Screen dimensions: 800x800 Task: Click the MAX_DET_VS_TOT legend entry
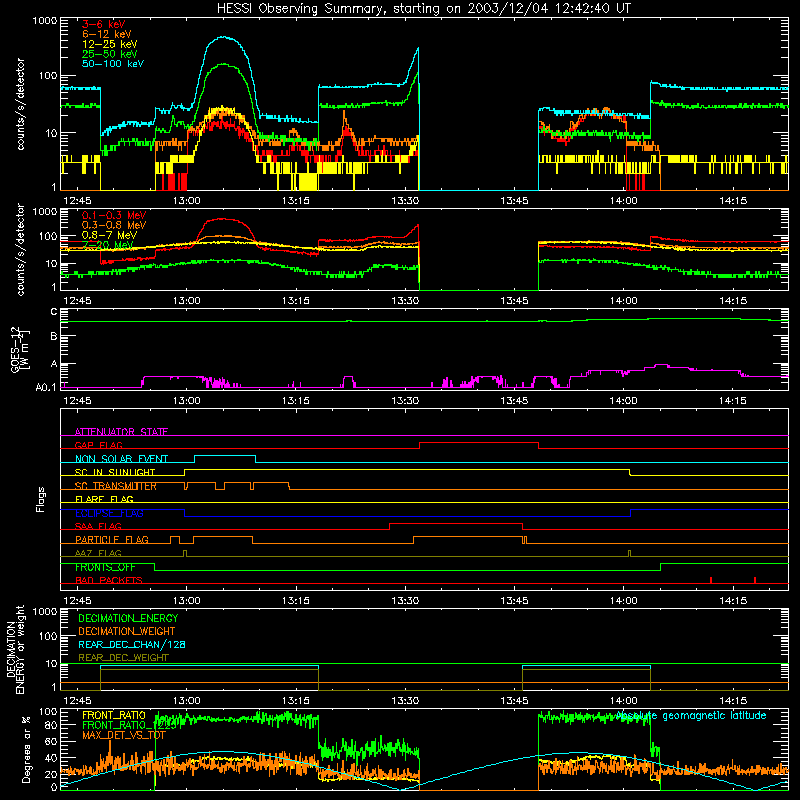click(124, 735)
